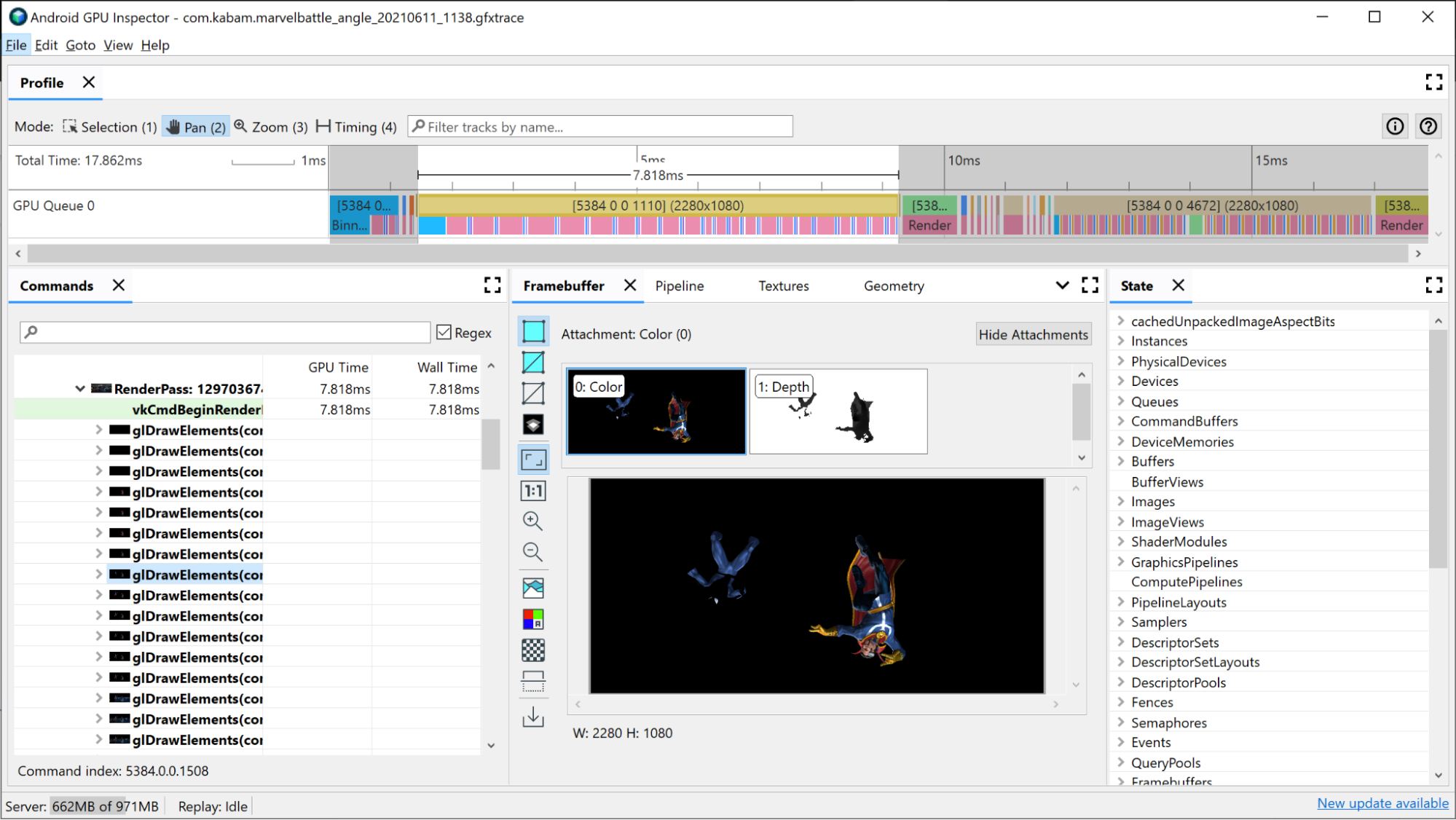Click the 1:1 pixel scale icon
The height and width of the screenshot is (820, 1456).
pyautogui.click(x=533, y=491)
